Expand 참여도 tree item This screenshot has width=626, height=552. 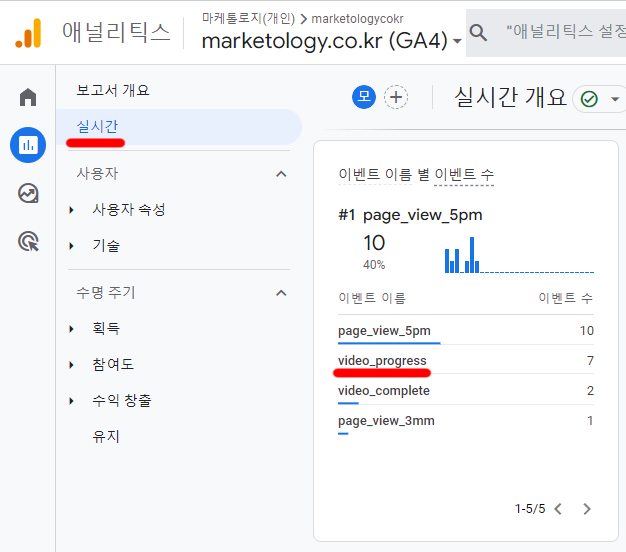[x=71, y=365]
